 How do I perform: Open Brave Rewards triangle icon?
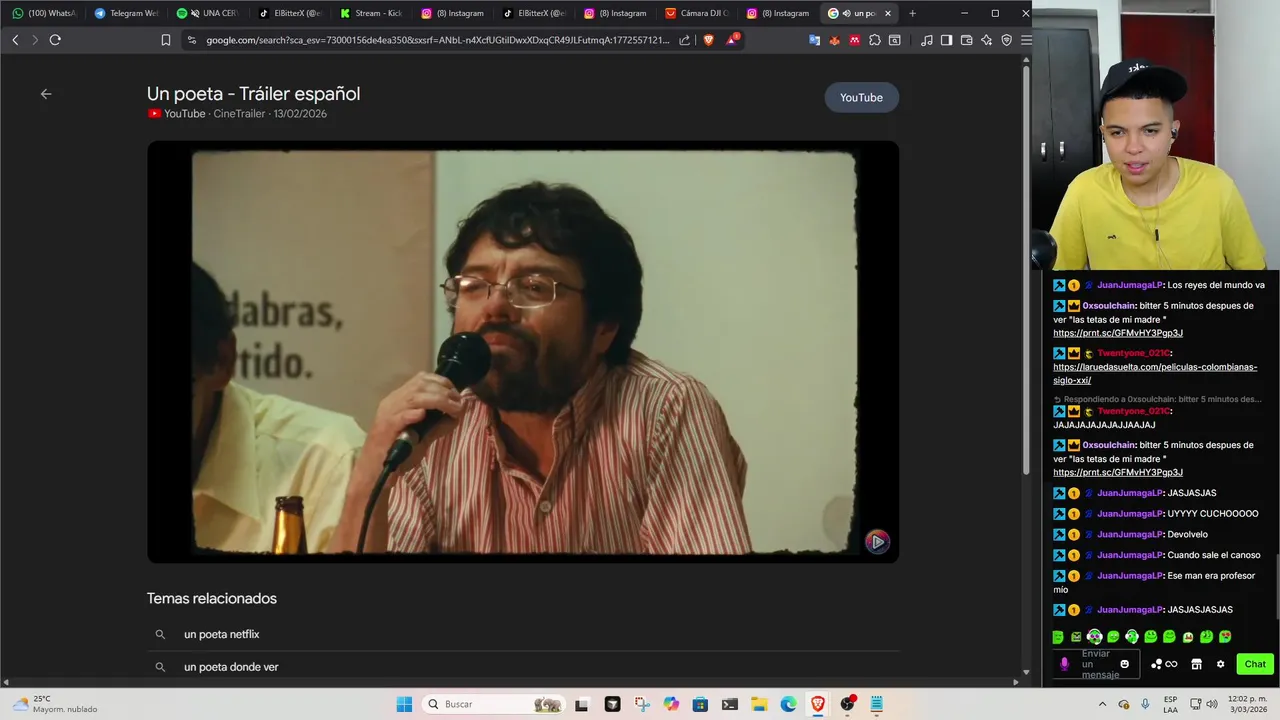pyautogui.click(x=732, y=40)
